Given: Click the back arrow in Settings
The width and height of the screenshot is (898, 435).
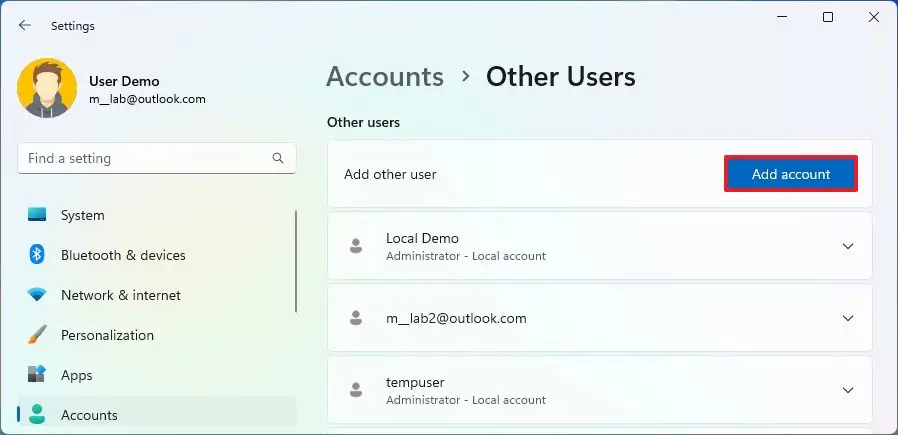Looking at the screenshot, I should (x=25, y=26).
